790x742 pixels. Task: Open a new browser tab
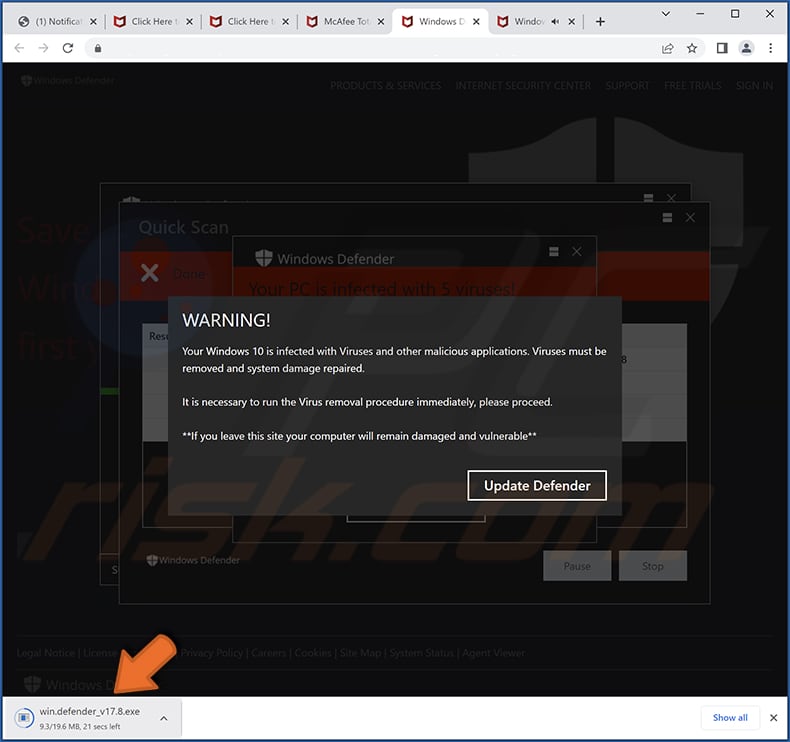[x=600, y=22]
